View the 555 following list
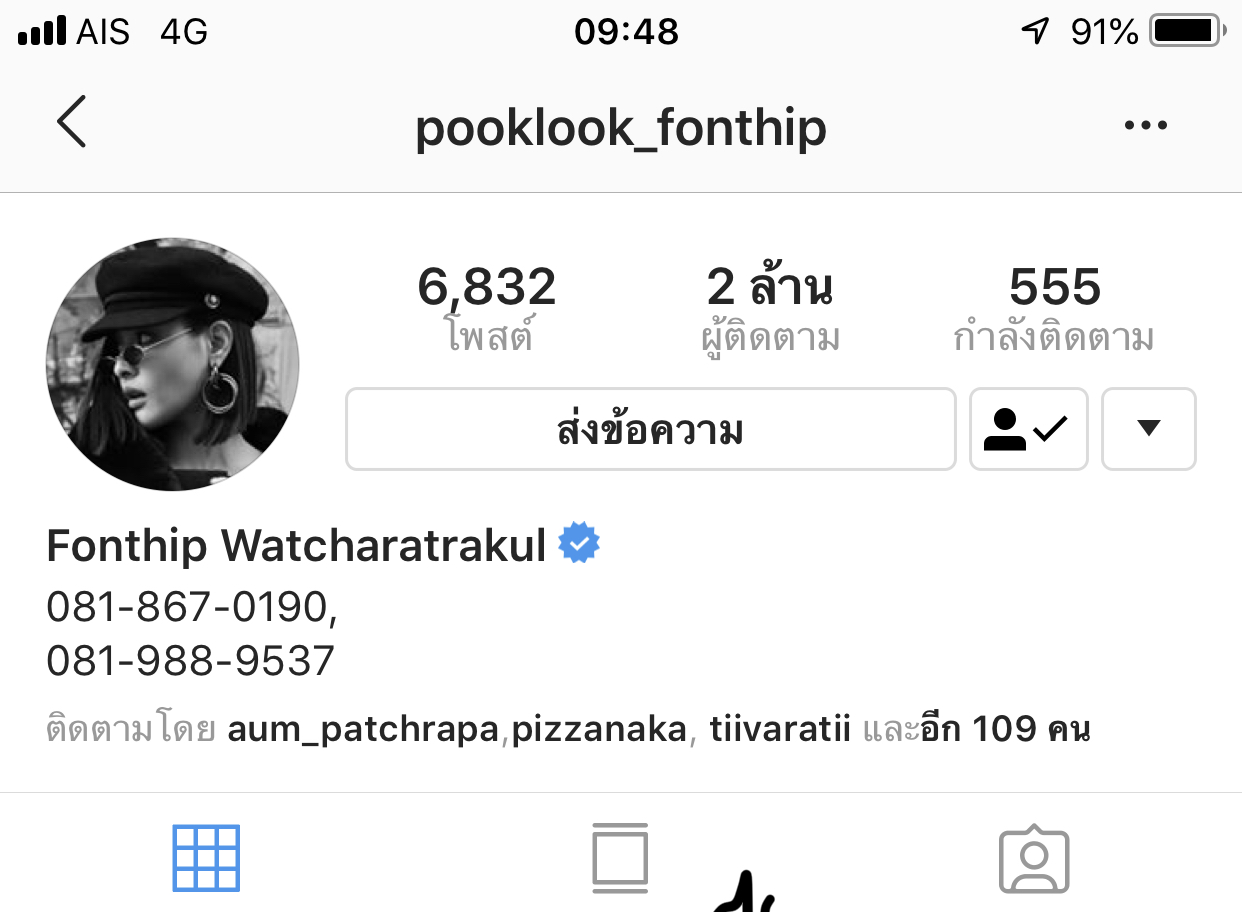The width and height of the screenshot is (1242, 912). tap(1054, 309)
